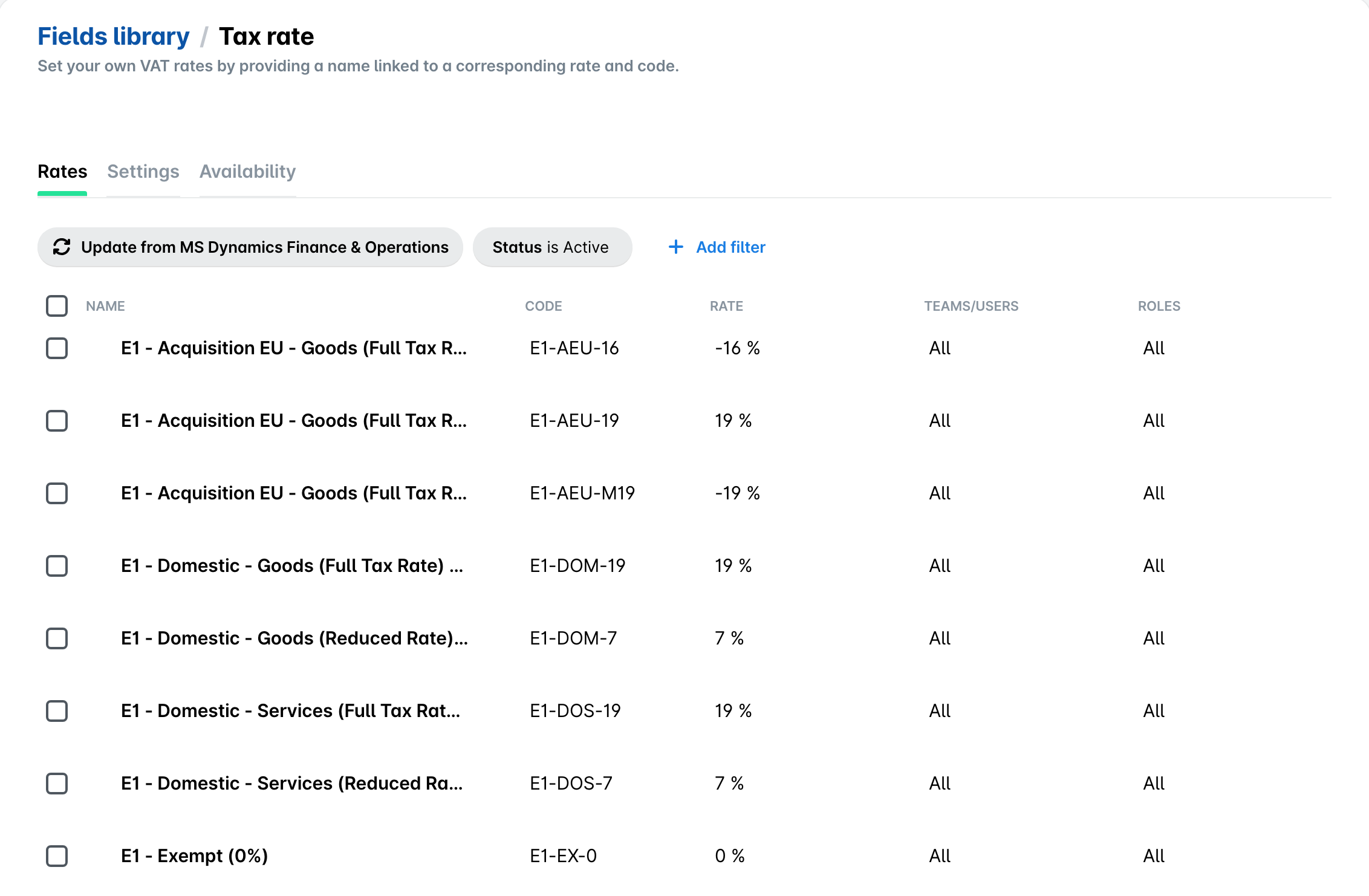1369x896 pixels.
Task: Click the -19 % rate value
Action: pyautogui.click(x=737, y=493)
